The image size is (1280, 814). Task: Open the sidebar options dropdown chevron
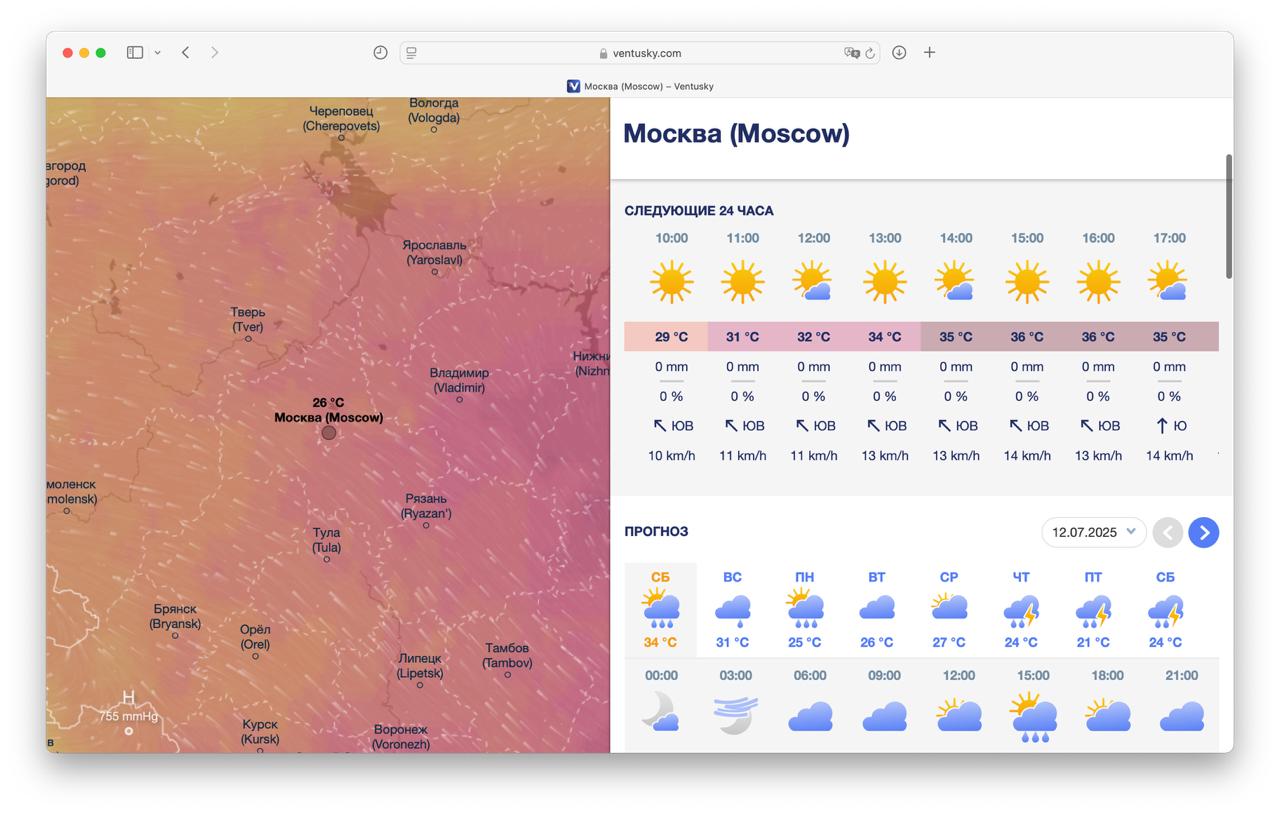pos(157,53)
